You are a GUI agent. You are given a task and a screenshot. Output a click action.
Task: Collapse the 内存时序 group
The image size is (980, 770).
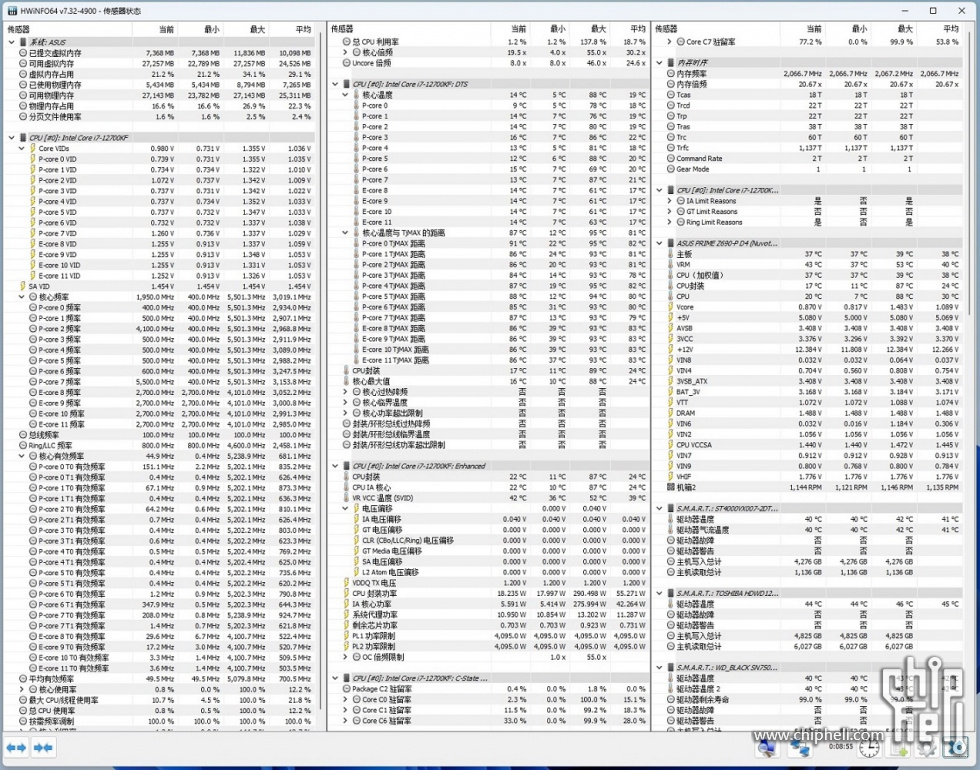(x=659, y=62)
